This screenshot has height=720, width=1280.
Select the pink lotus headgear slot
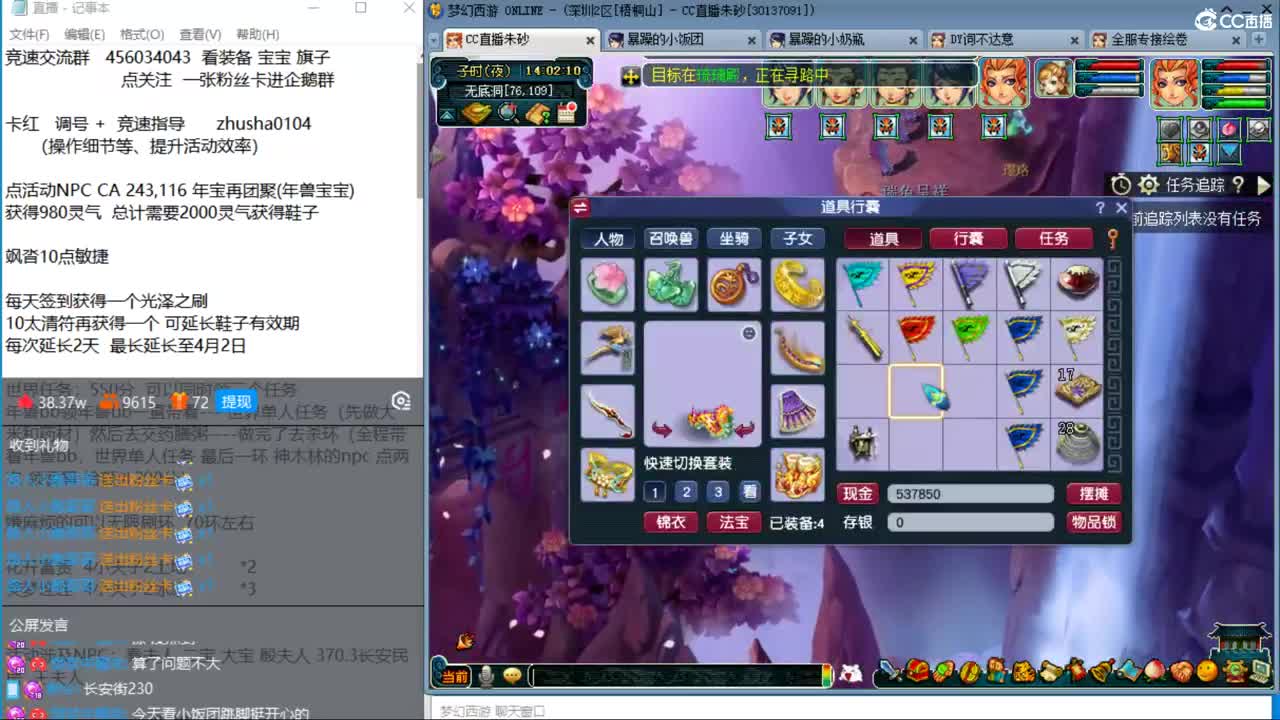608,285
